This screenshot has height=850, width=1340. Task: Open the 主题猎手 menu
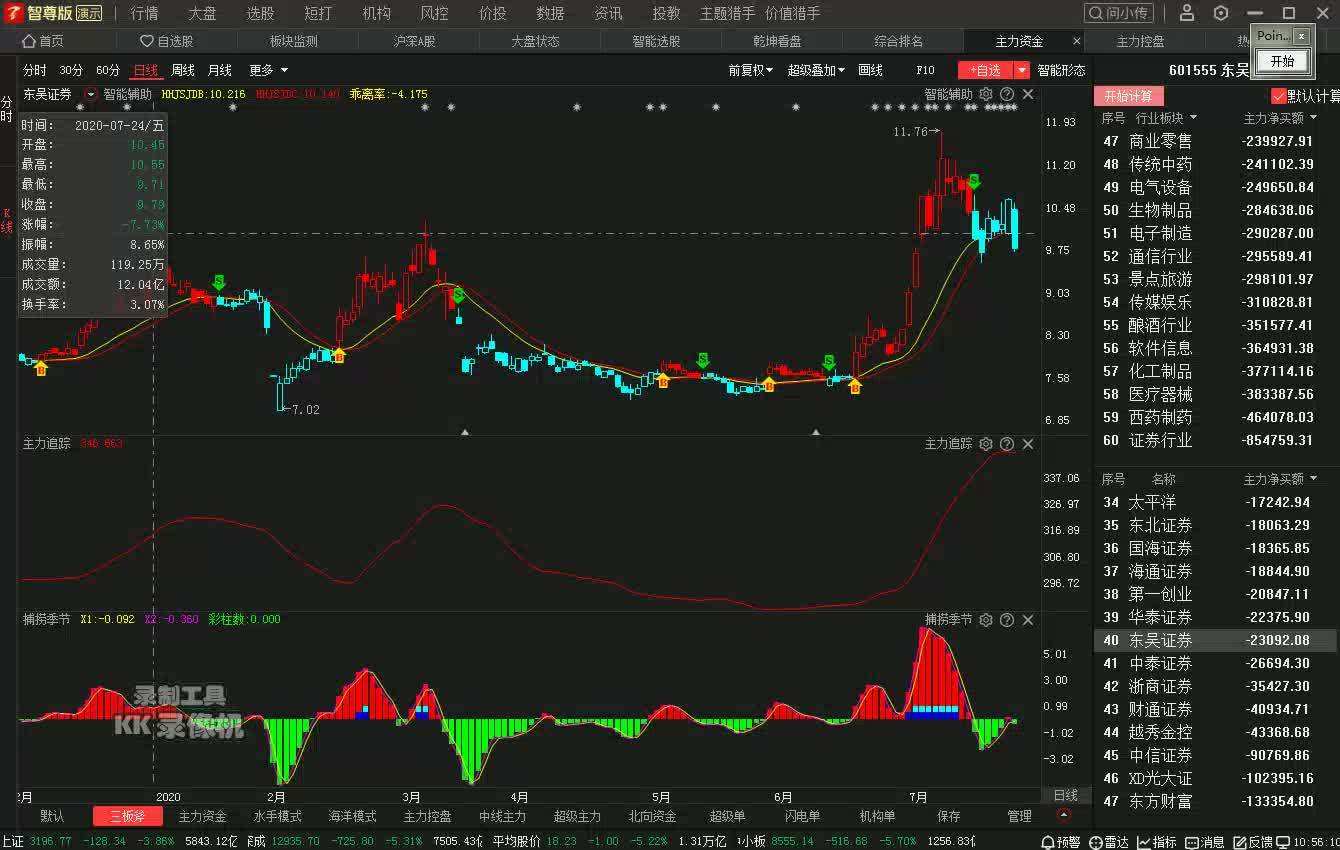pyautogui.click(x=727, y=13)
